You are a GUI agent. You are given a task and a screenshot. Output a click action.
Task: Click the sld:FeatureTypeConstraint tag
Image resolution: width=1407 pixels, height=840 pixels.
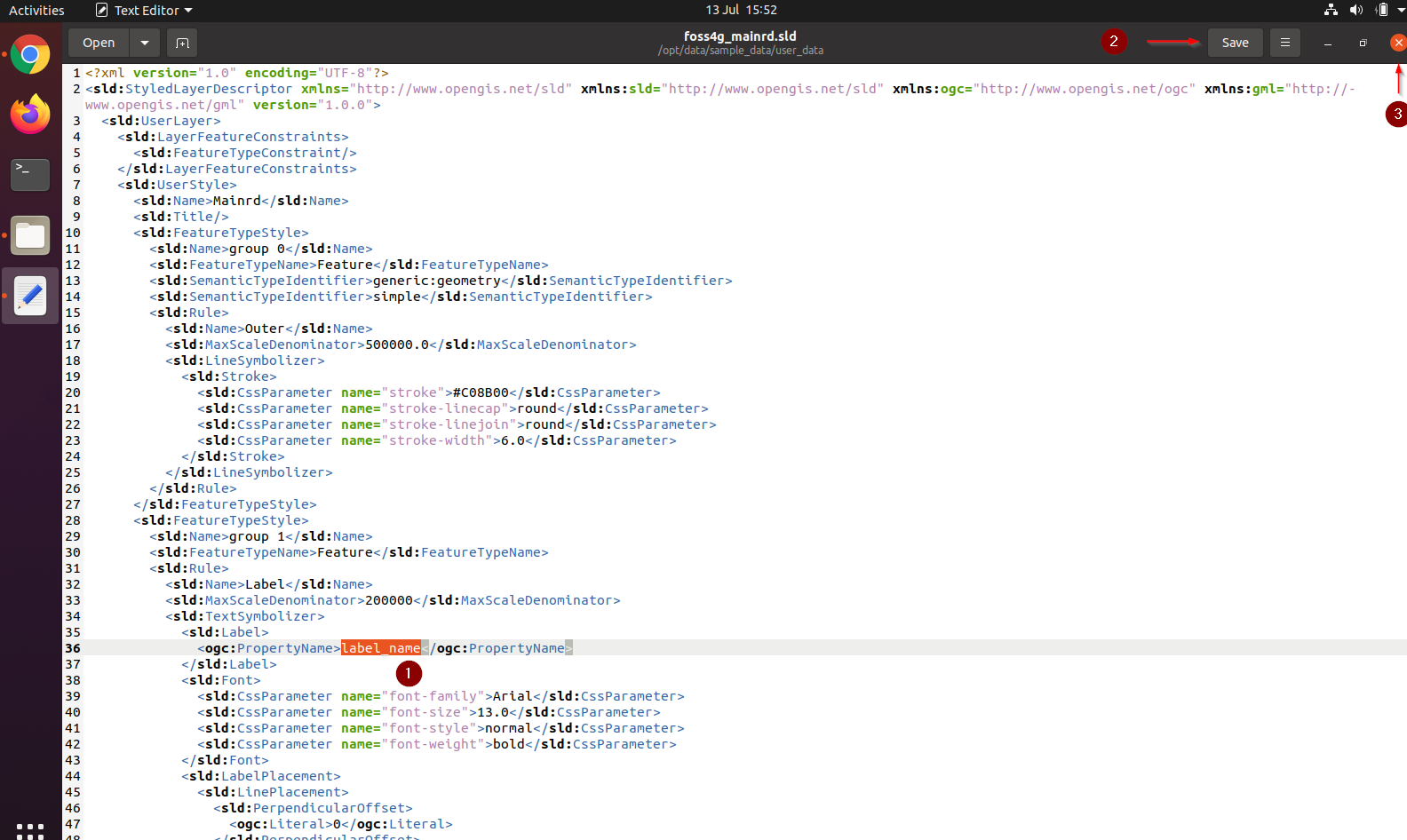[245, 153]
